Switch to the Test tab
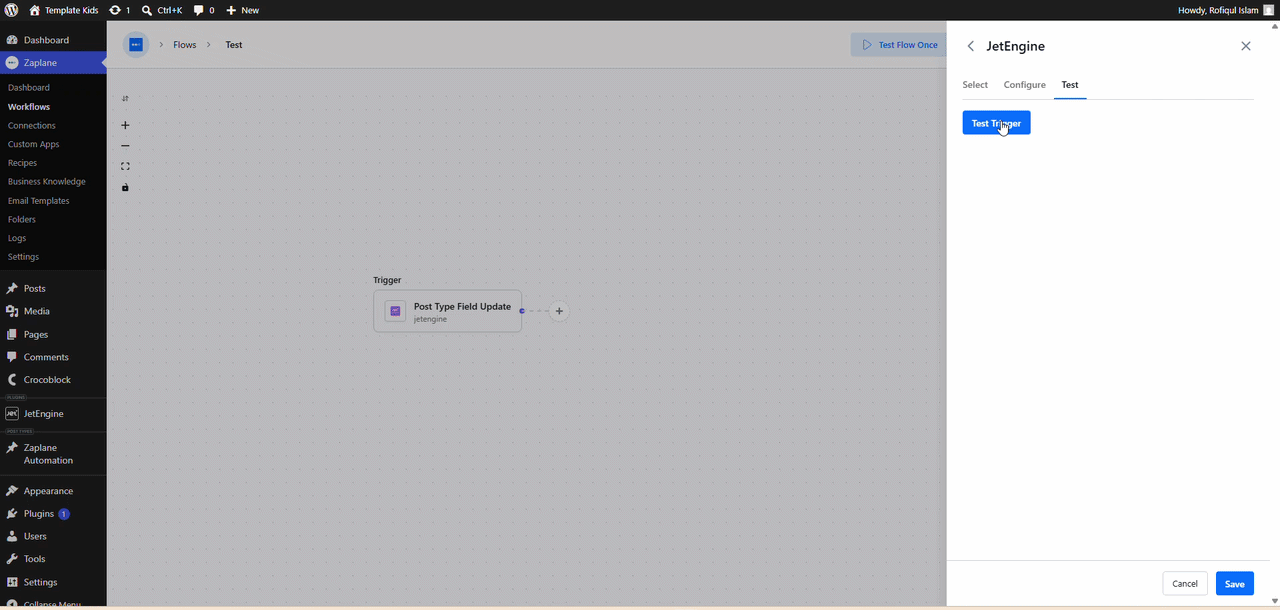 point(1070,85)
